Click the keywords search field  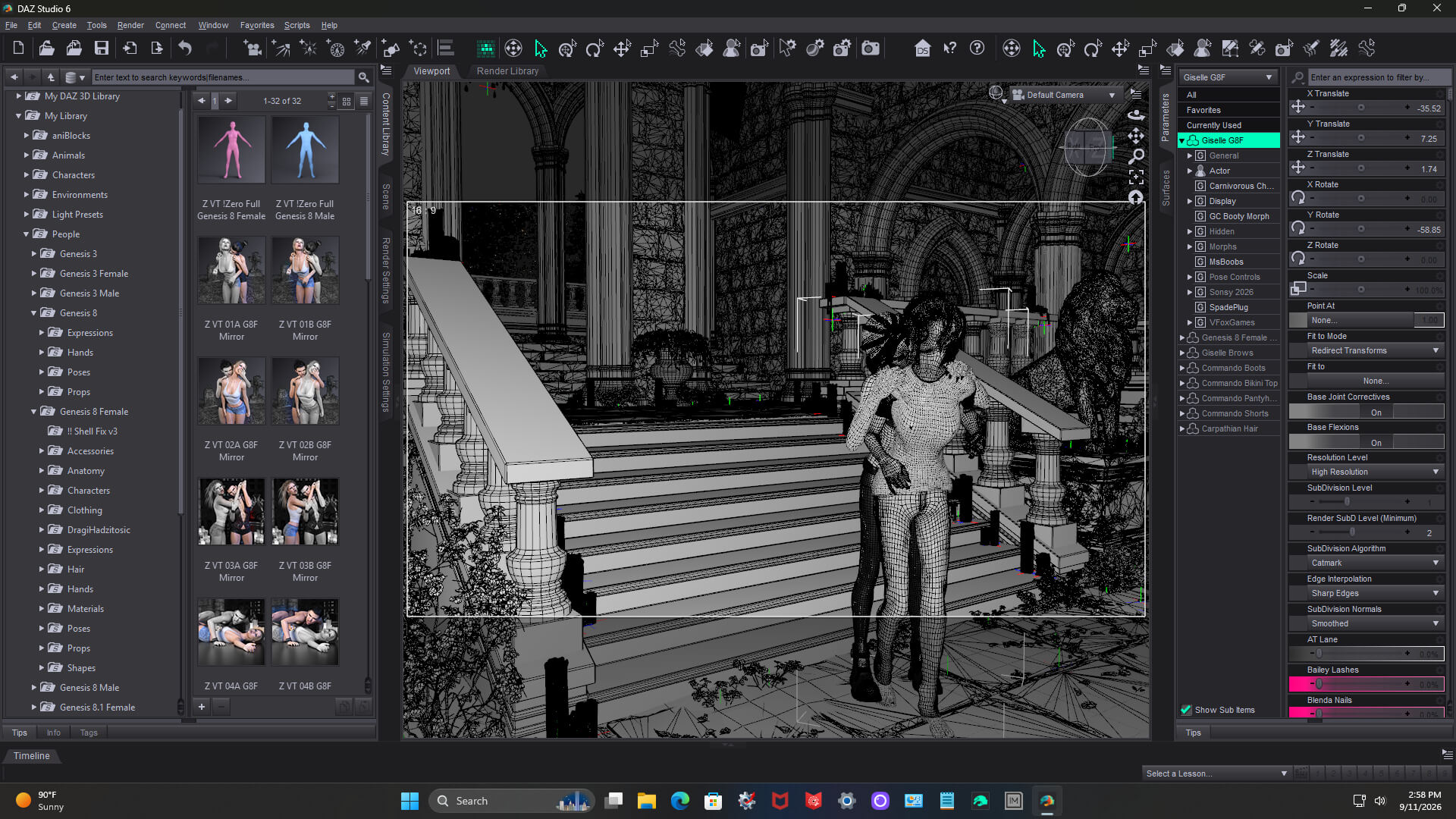(x=223, y=77)
